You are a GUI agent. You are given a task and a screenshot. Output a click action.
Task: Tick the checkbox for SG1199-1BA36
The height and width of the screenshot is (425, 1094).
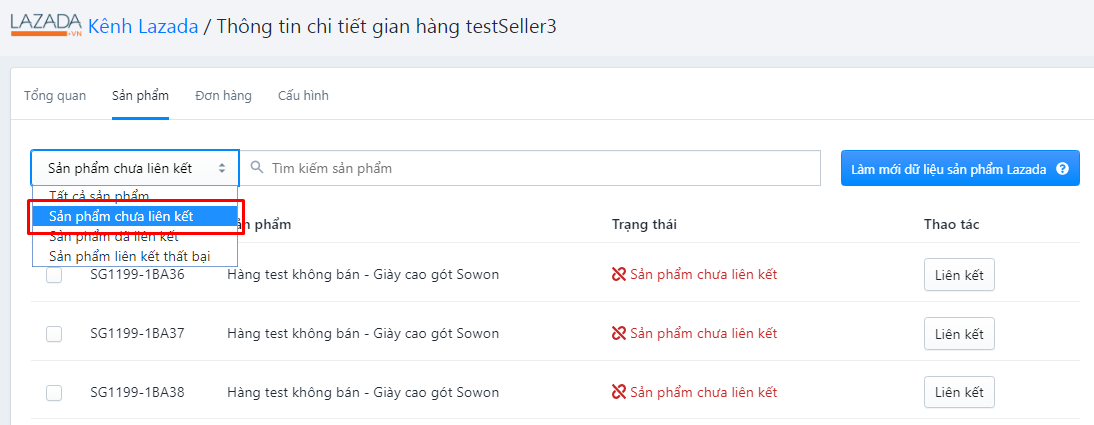pos(54,275)
